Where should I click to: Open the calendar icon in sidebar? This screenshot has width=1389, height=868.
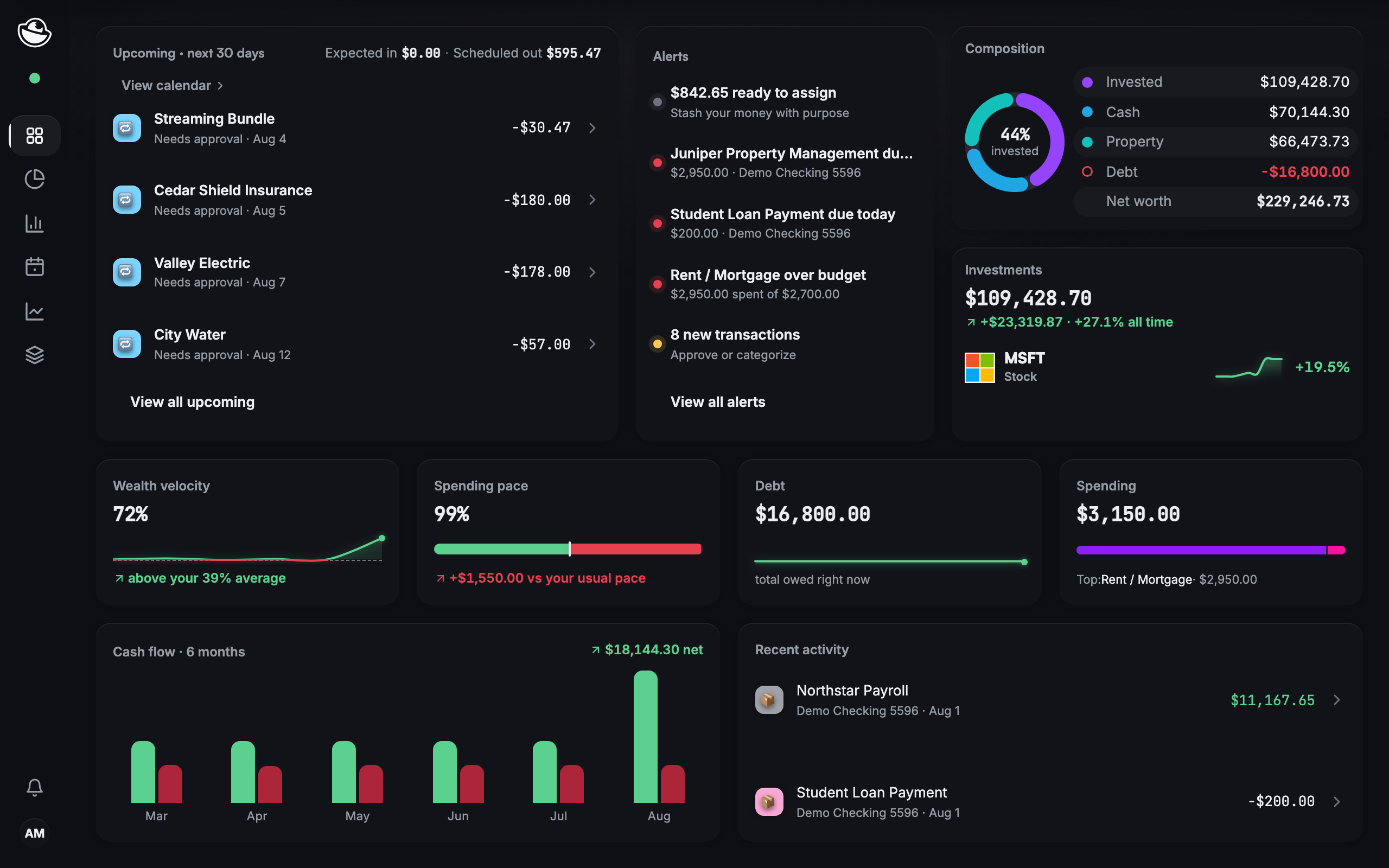click(x=34, y=267)
